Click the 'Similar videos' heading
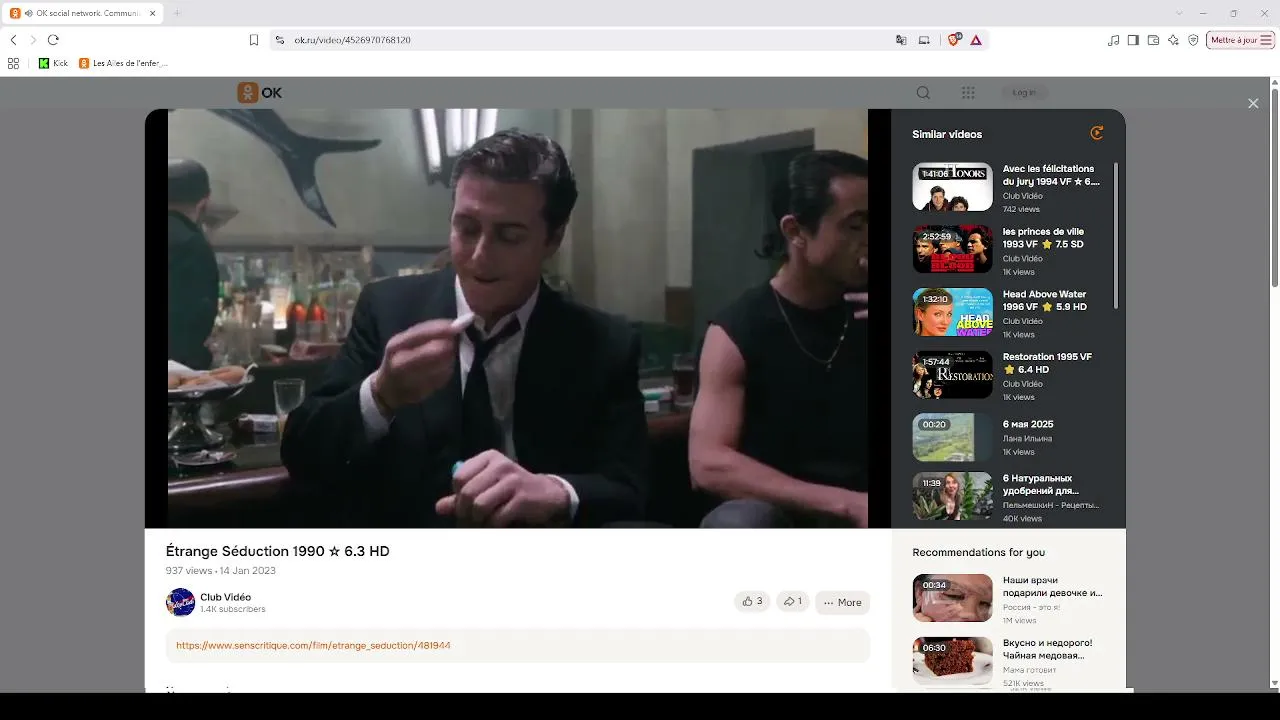This screenshot has height=720, width=1280. click(947, 134)
